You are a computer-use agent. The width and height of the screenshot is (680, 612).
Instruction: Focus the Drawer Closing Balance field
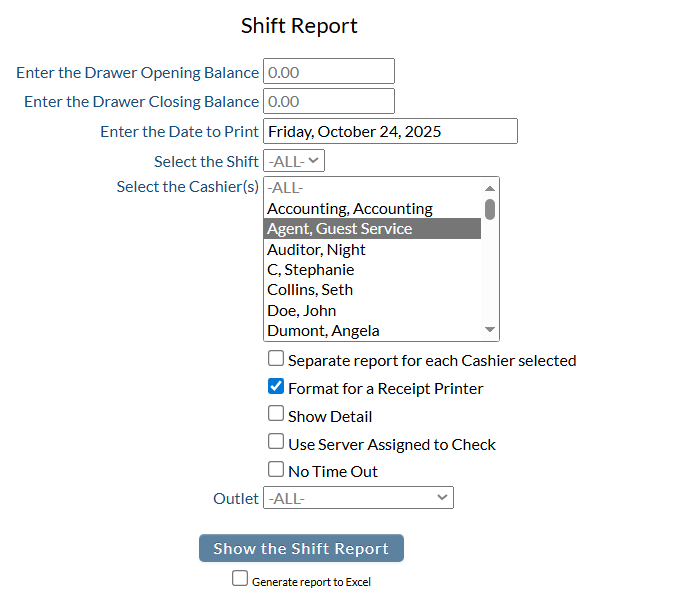(x=328, y=101)
